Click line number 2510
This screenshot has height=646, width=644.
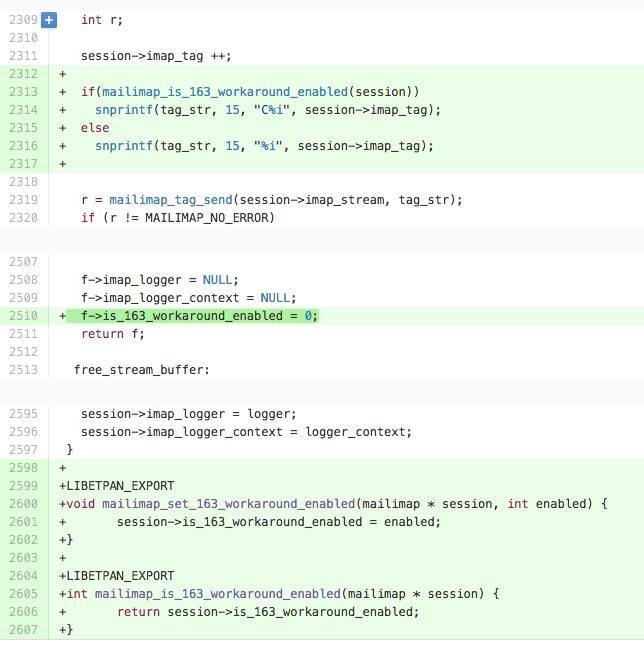[x=23, y=316]
